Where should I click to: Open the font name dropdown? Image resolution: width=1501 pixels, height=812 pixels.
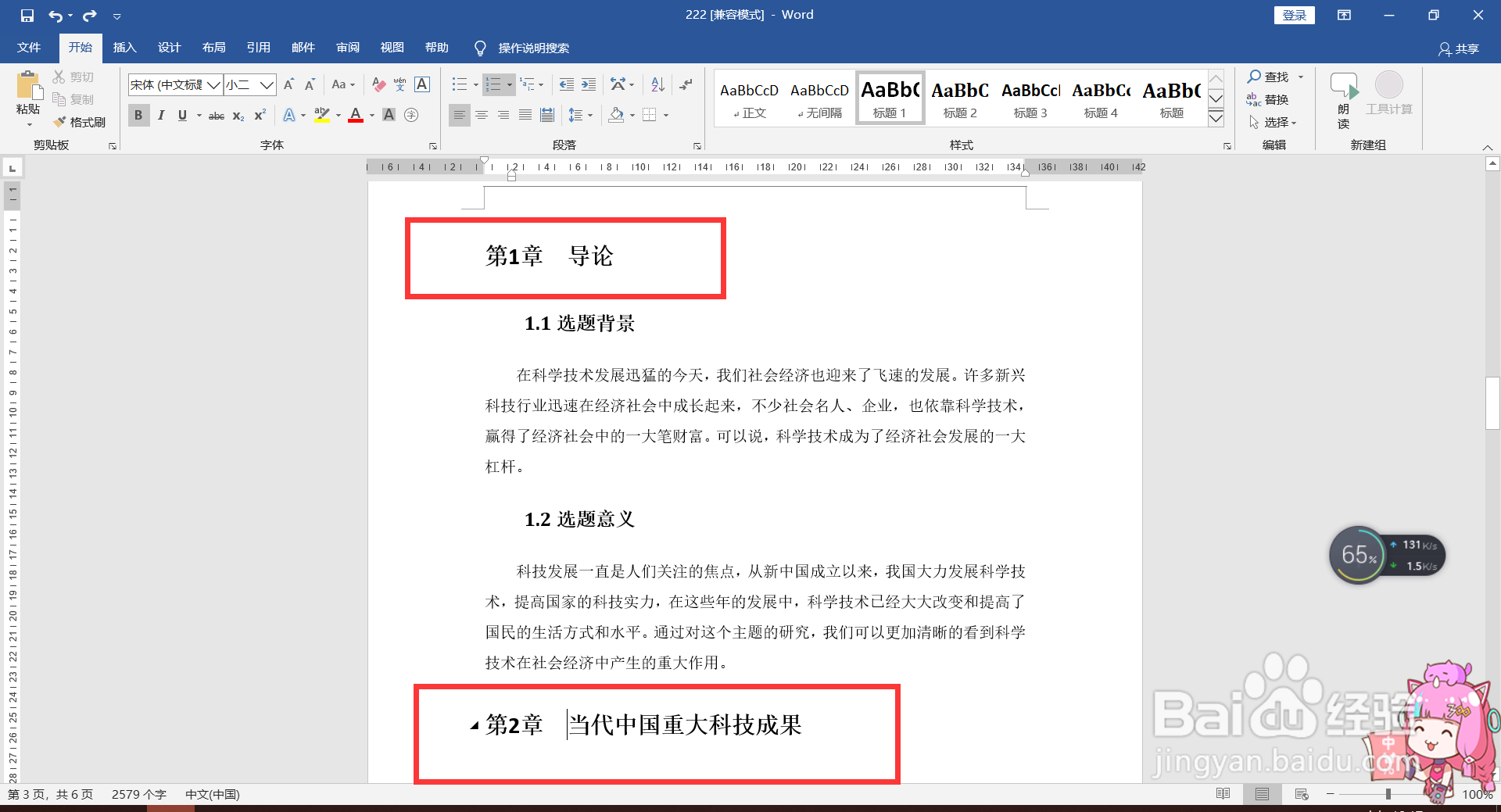click(213, 84)
